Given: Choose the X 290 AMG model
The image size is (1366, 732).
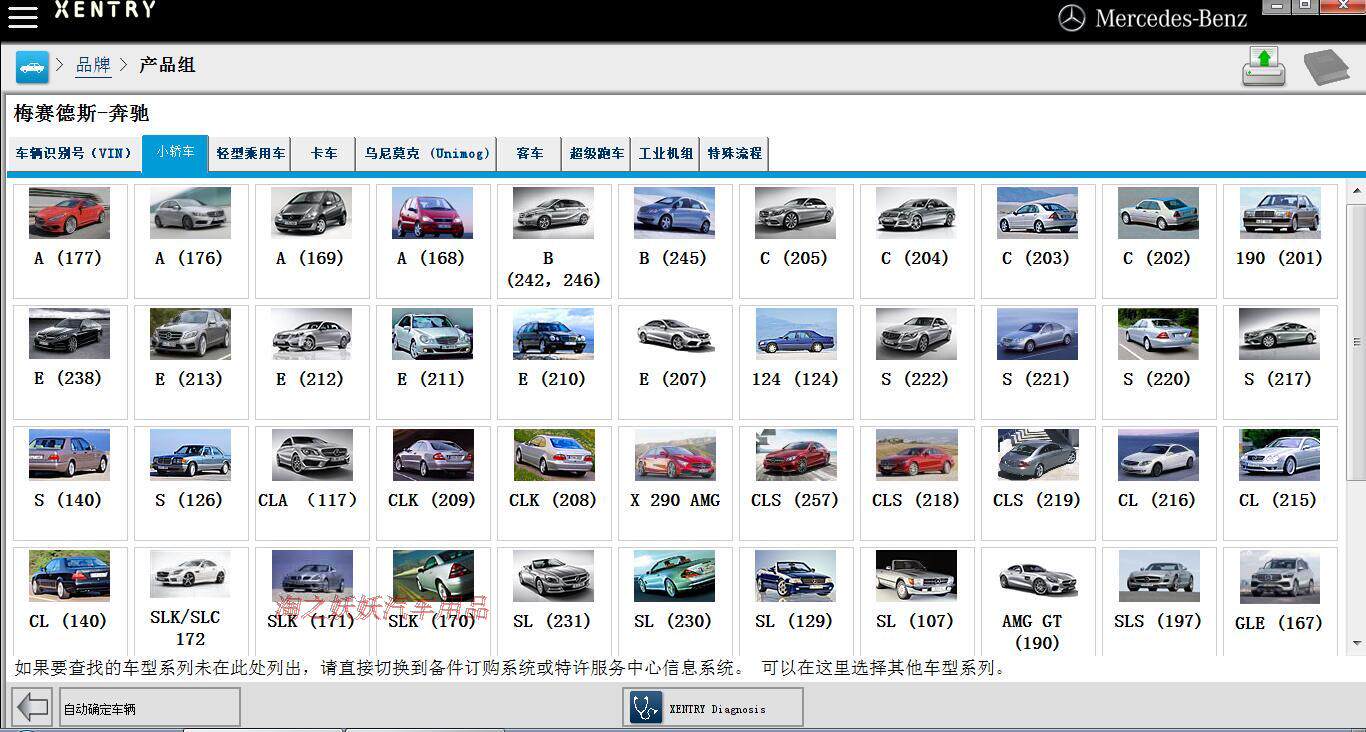Looking at the screenshot, I should [x=675, y=483].
